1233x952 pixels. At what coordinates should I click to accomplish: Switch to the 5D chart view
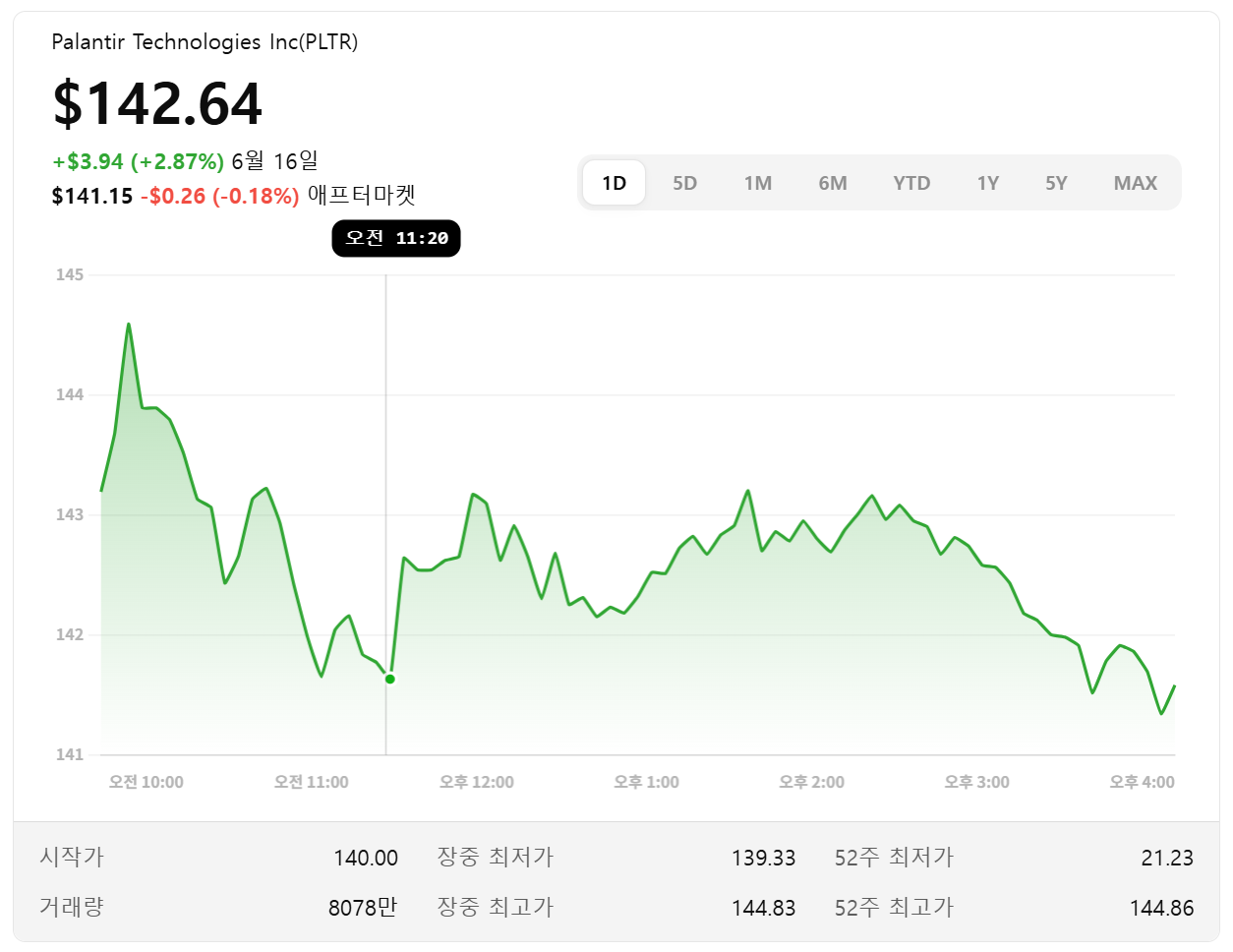pyautogui.click(x=684, y=182)
